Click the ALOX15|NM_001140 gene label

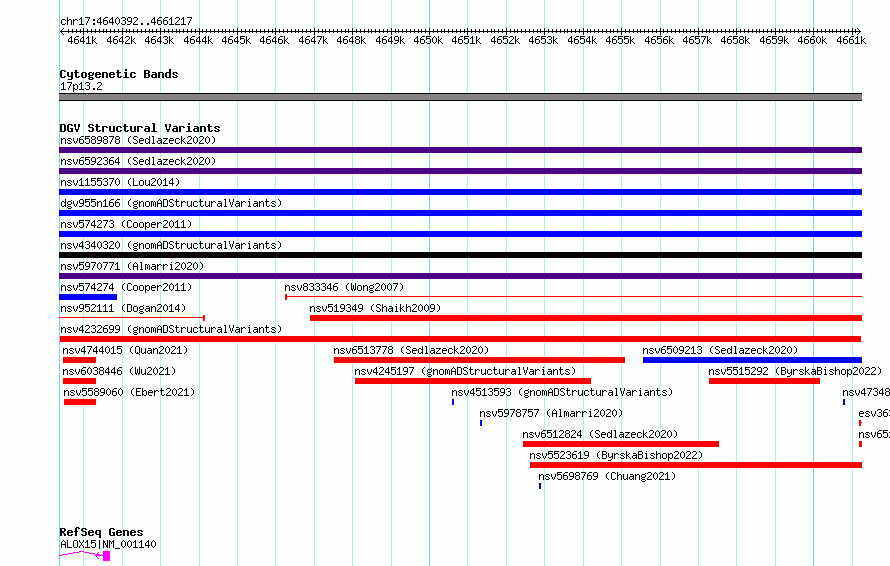point(108,544)
